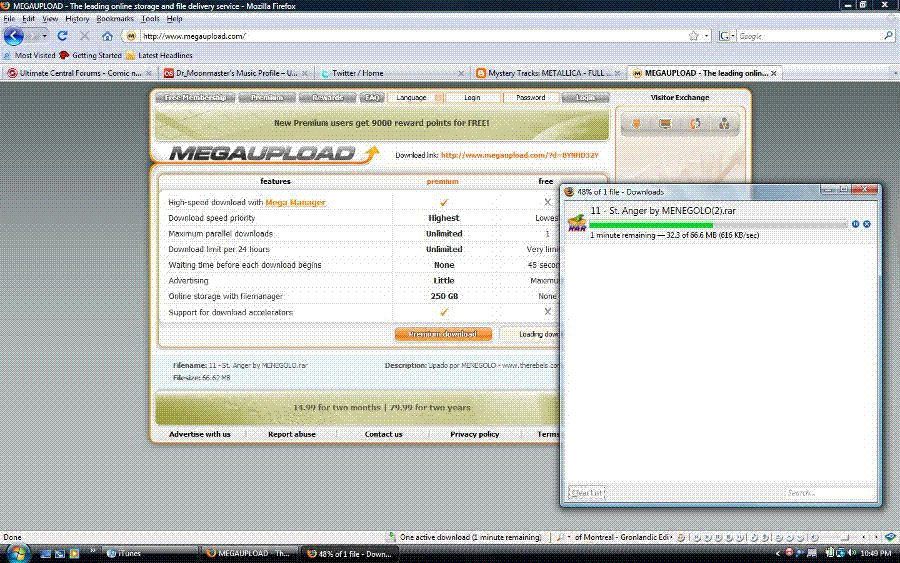
Task: Click the 9000 reward points banner
Action: 382,123
